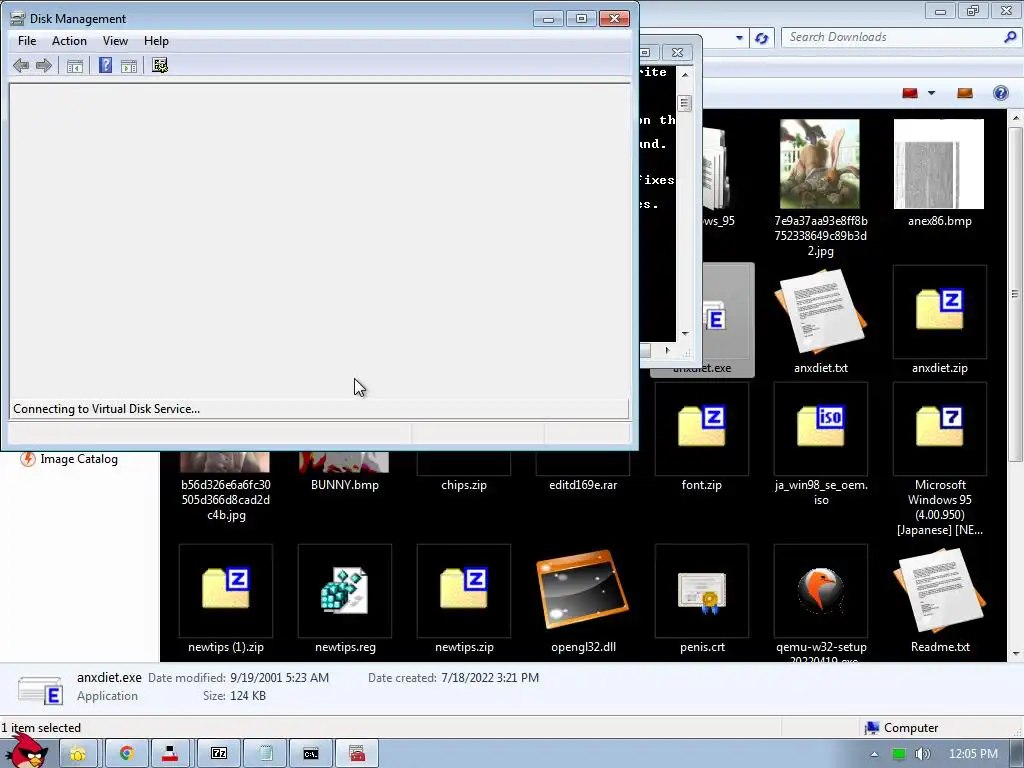
Task: Open the address bar history dropdown arrow
Action: point(739,38)
